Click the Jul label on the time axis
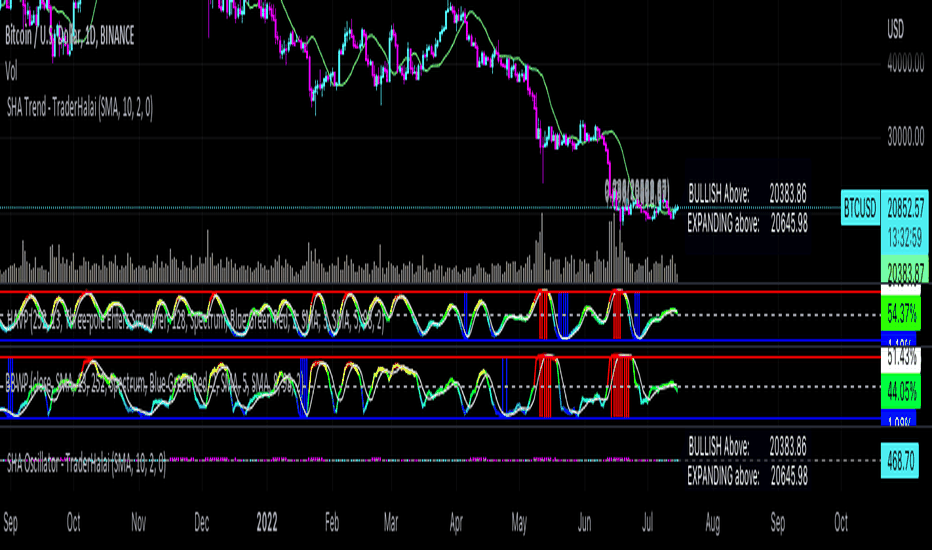 pos(647,523)
